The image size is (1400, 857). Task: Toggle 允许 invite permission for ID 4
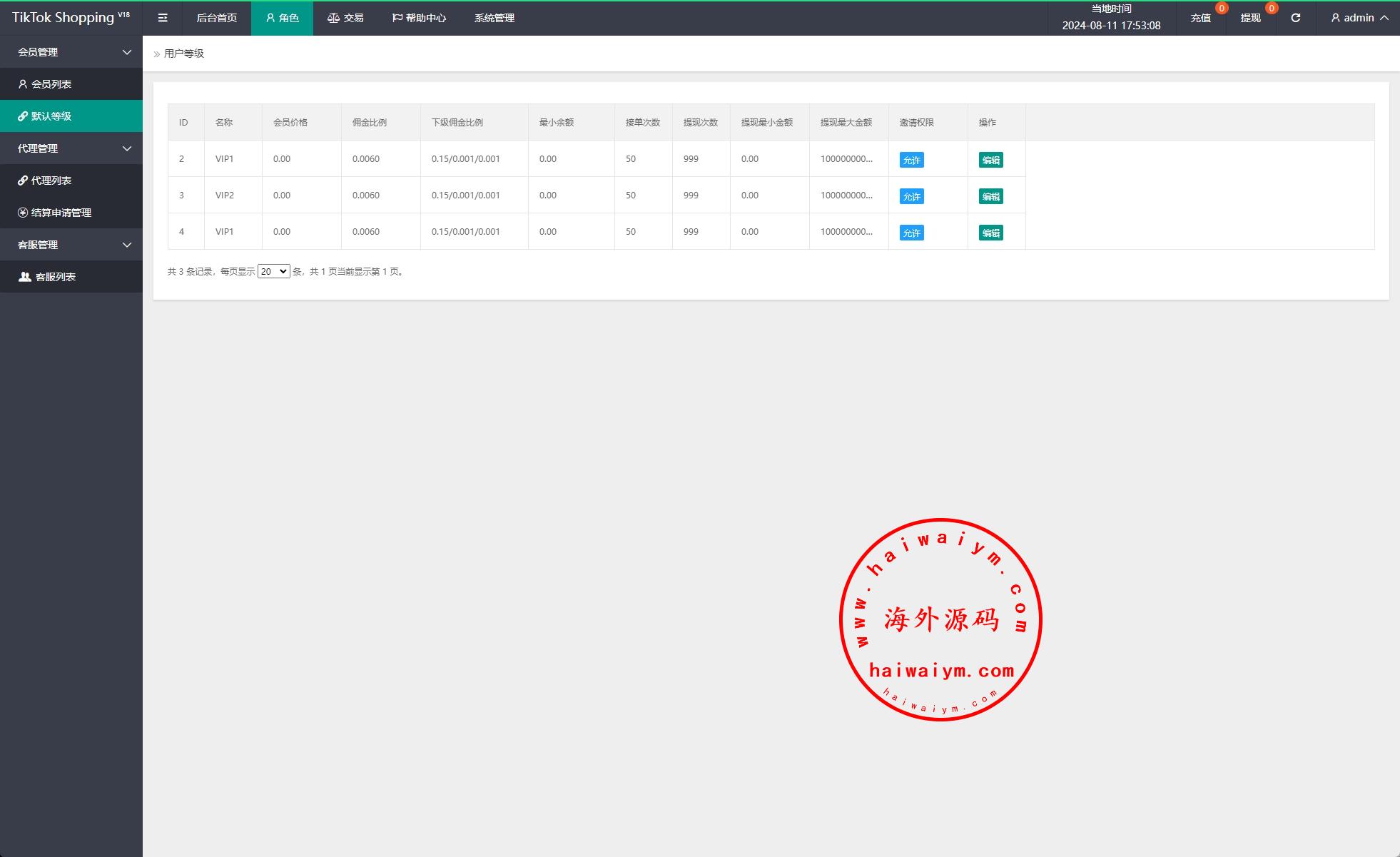tap(911, 233)
